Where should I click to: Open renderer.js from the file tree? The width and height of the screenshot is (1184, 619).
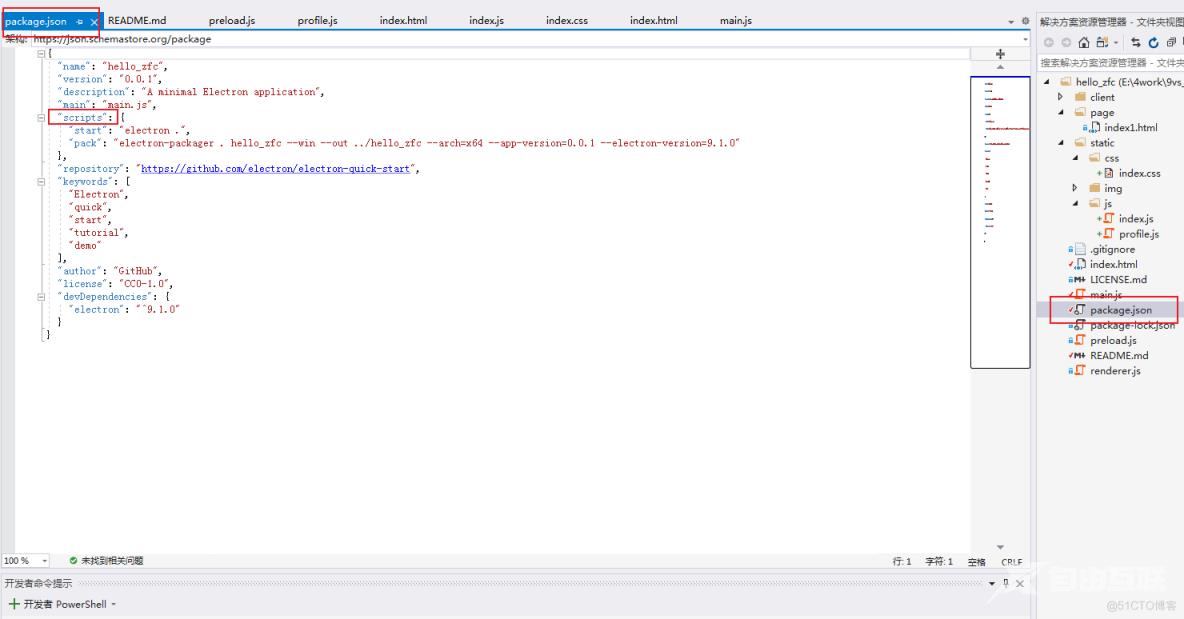click(1114, 371)
